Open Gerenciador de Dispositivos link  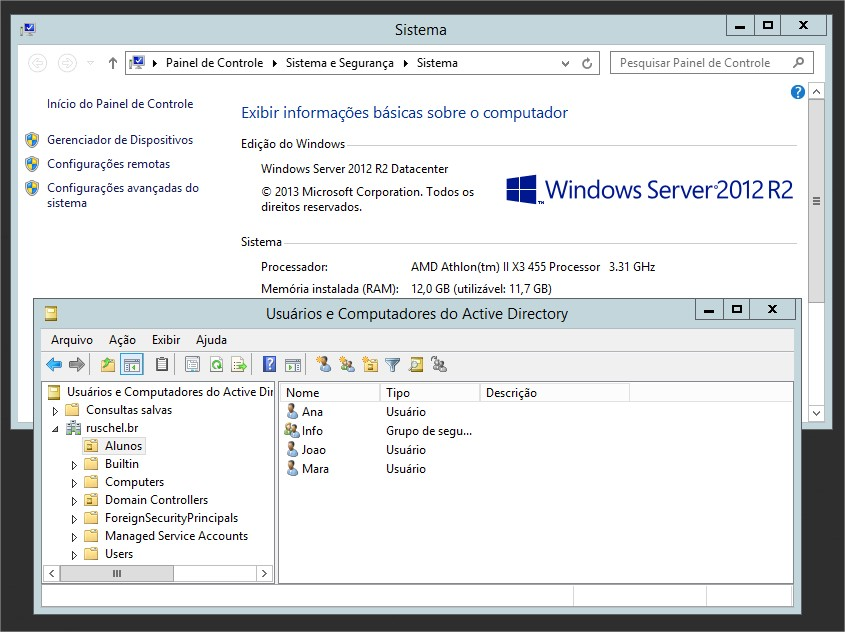[120, 140]
